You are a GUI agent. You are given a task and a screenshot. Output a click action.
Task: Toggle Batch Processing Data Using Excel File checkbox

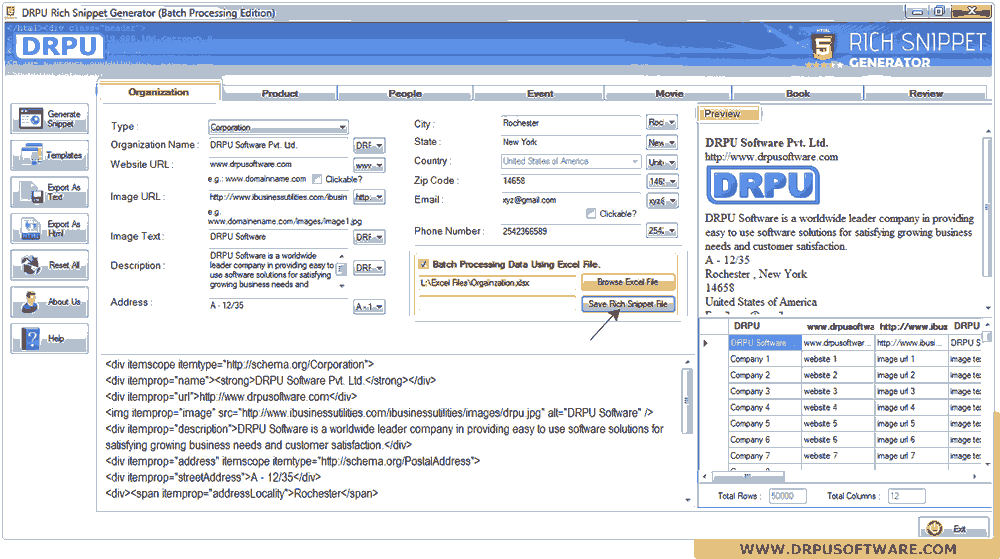click(423, 264)
